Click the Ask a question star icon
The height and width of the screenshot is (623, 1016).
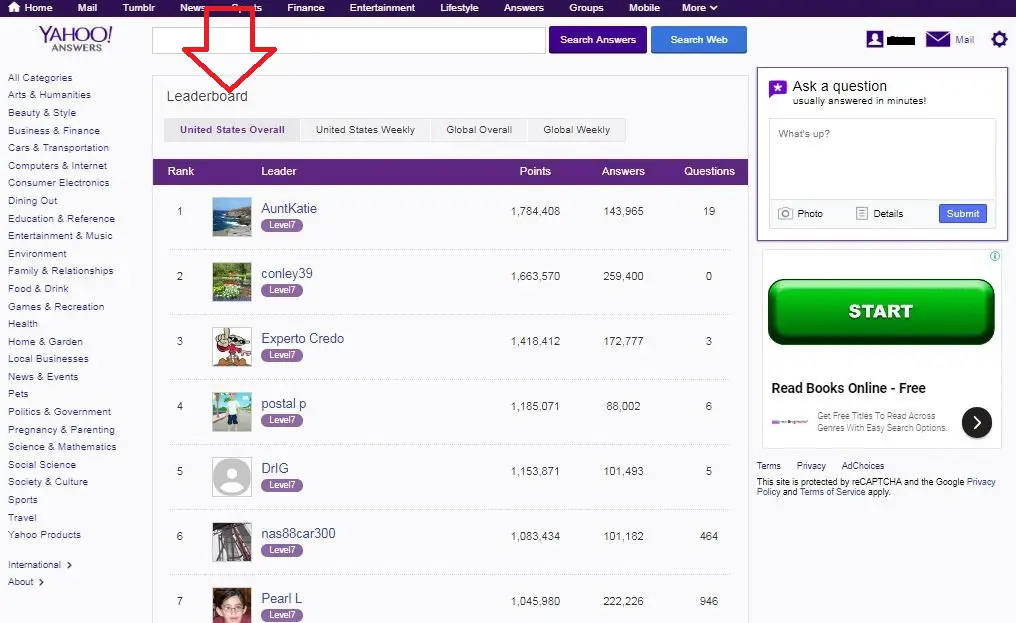pos(778,89)
